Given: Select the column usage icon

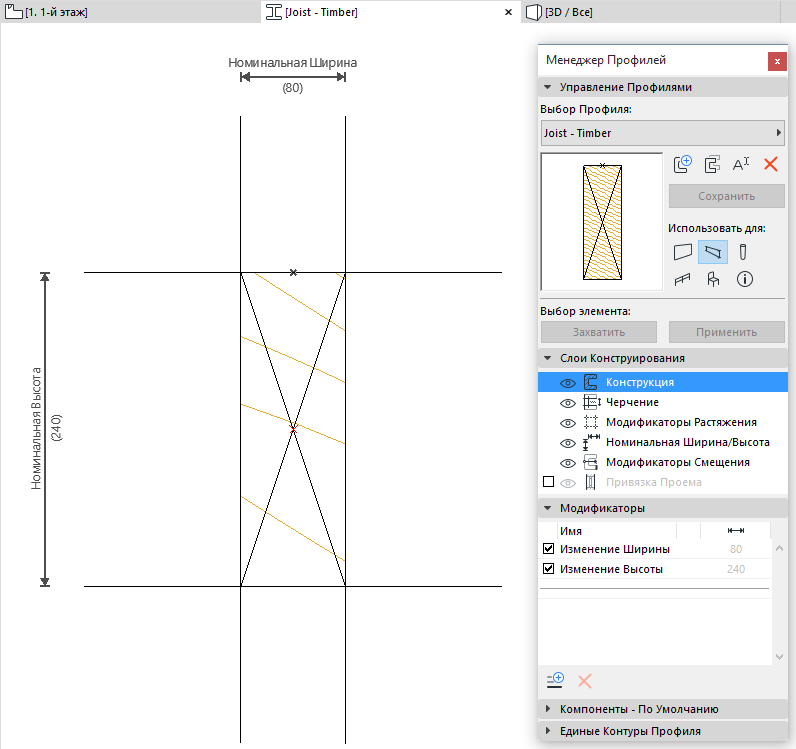Looking at the screenshot, I should (744, 251).
